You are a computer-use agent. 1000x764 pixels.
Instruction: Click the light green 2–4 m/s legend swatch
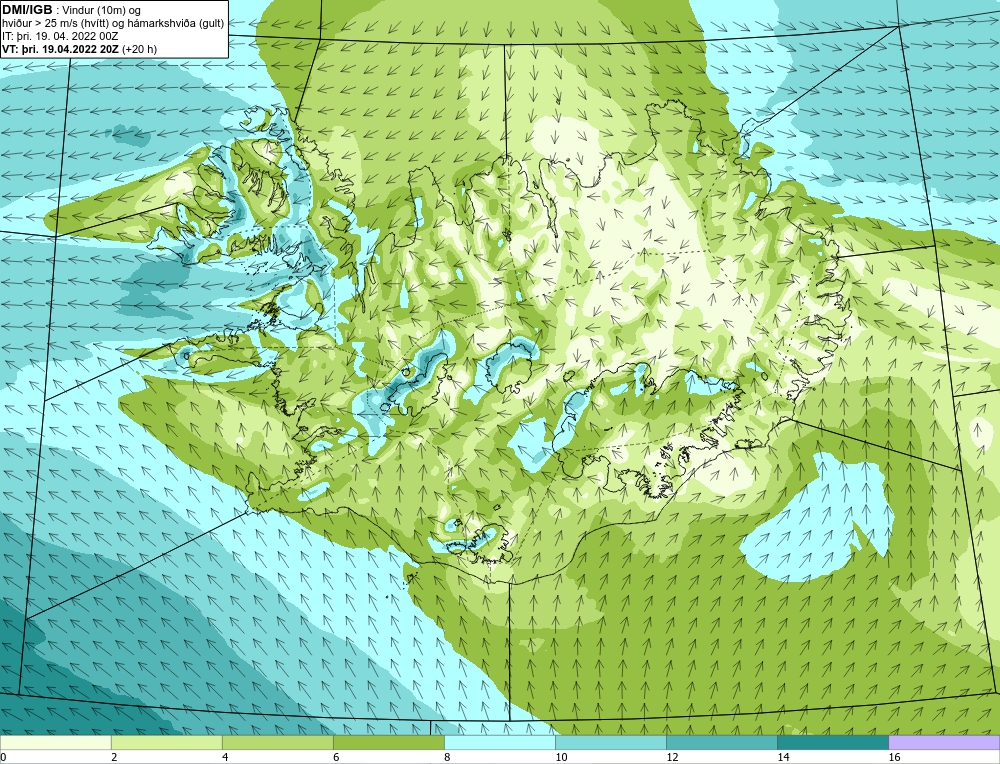tap(166, 742)
